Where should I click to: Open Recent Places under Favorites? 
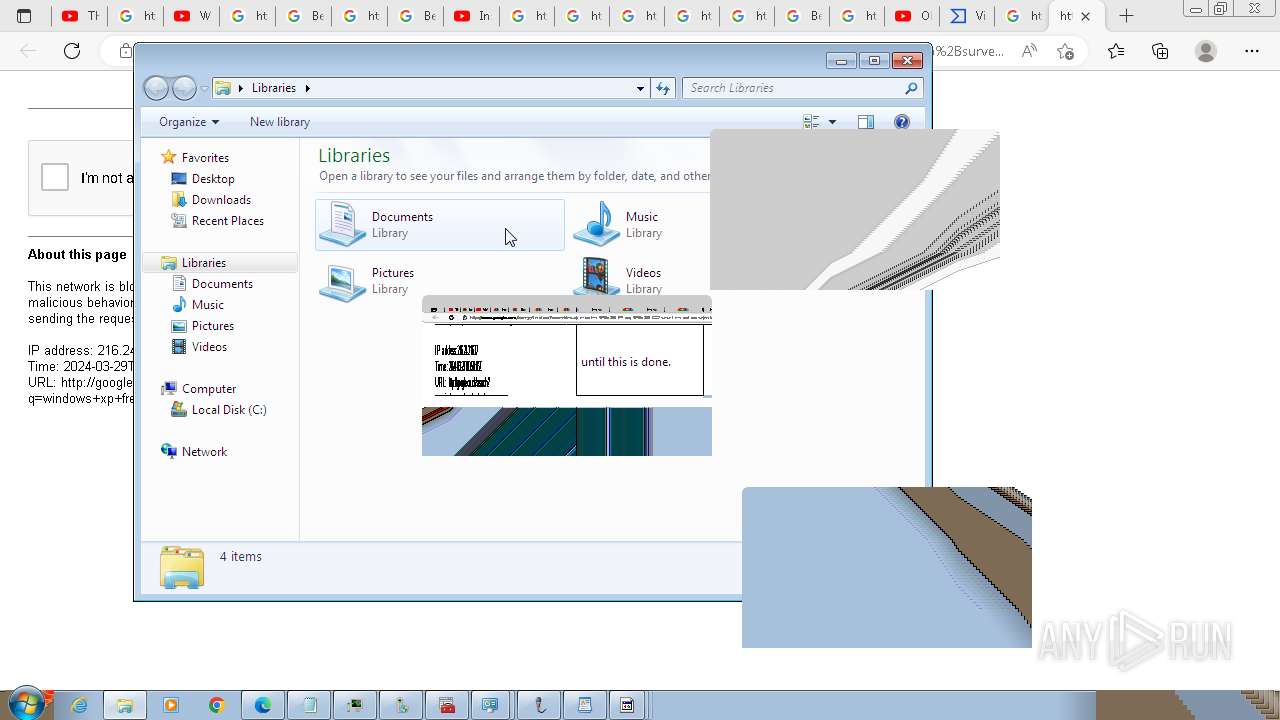point(228,221)
